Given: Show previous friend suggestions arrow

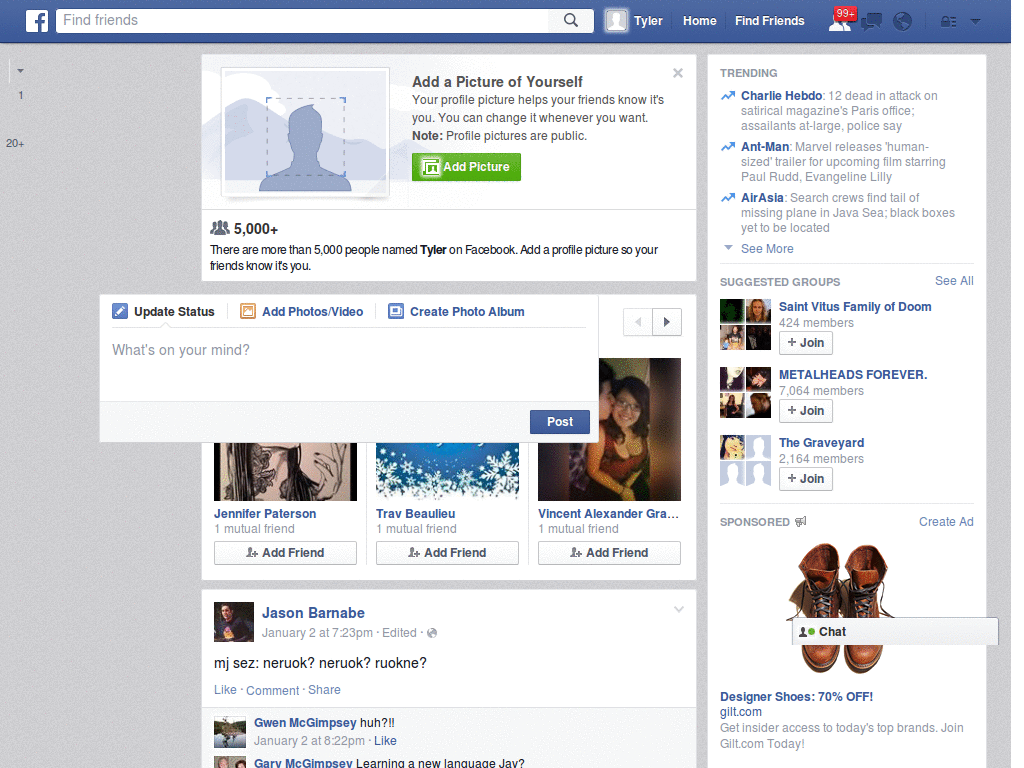Looking at the screenshot, I should pos(638,322).
